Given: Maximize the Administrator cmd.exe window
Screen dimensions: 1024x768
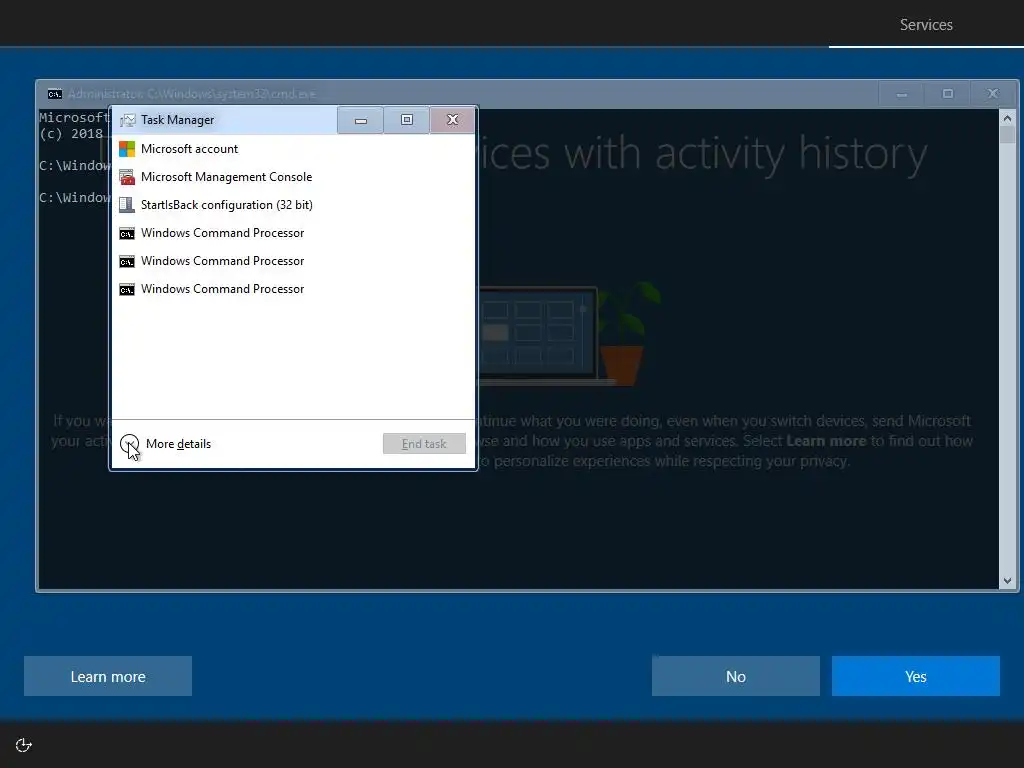Looking at the screenshot, I should (948, 94).
